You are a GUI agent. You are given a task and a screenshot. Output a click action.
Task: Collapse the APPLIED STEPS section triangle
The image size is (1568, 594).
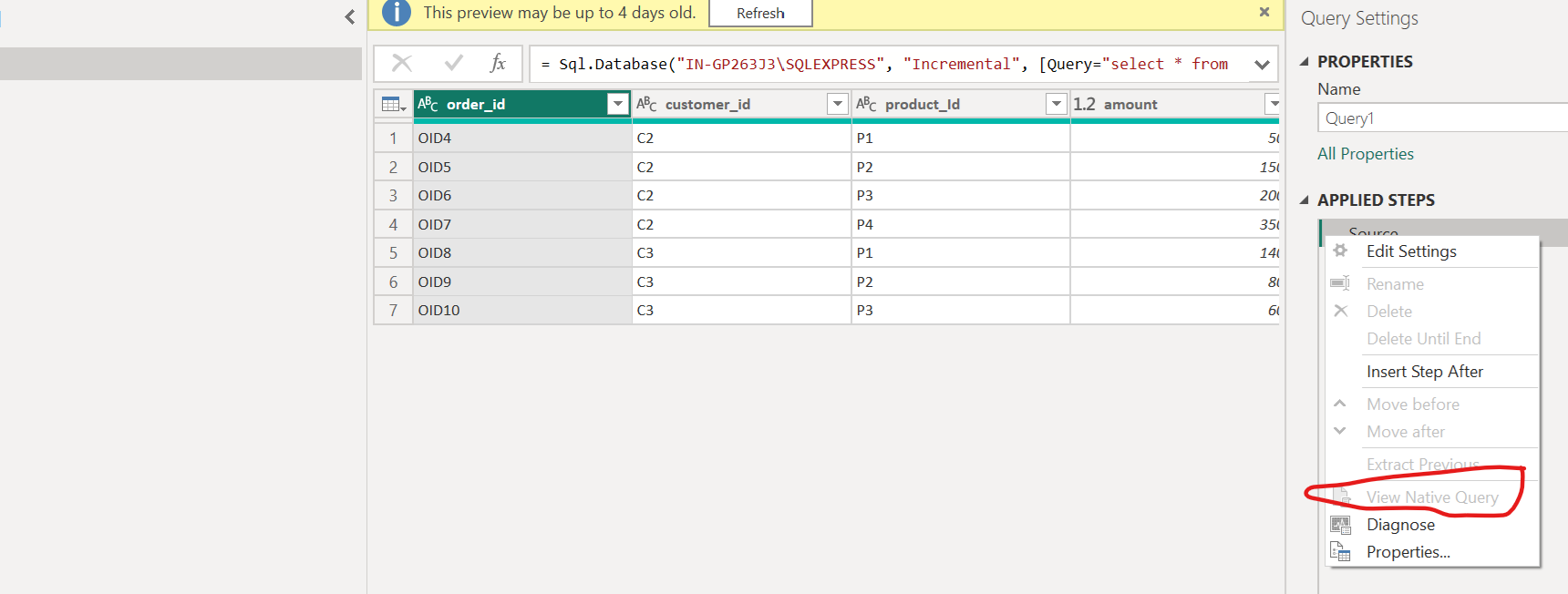tap(1304, 200)
